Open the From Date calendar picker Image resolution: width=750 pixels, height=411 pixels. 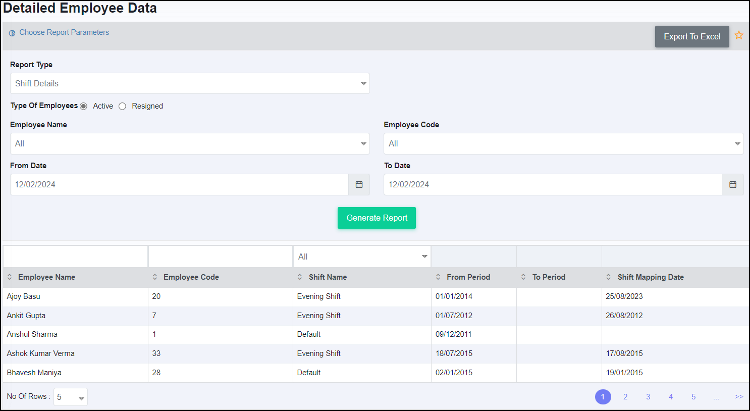coord(359,185)
